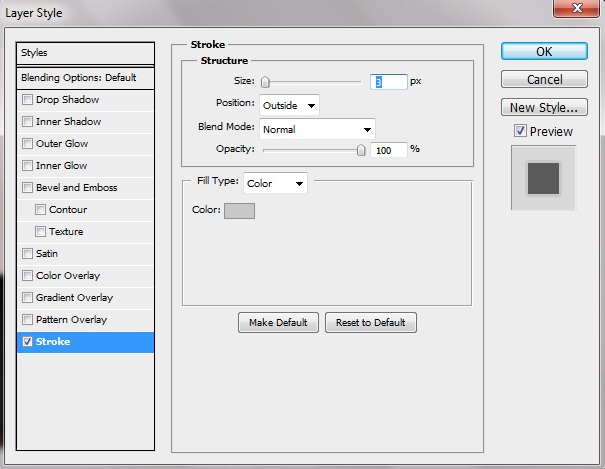Select the Outer Glow row label
605x469 pixels.
(x=62, y=143)
